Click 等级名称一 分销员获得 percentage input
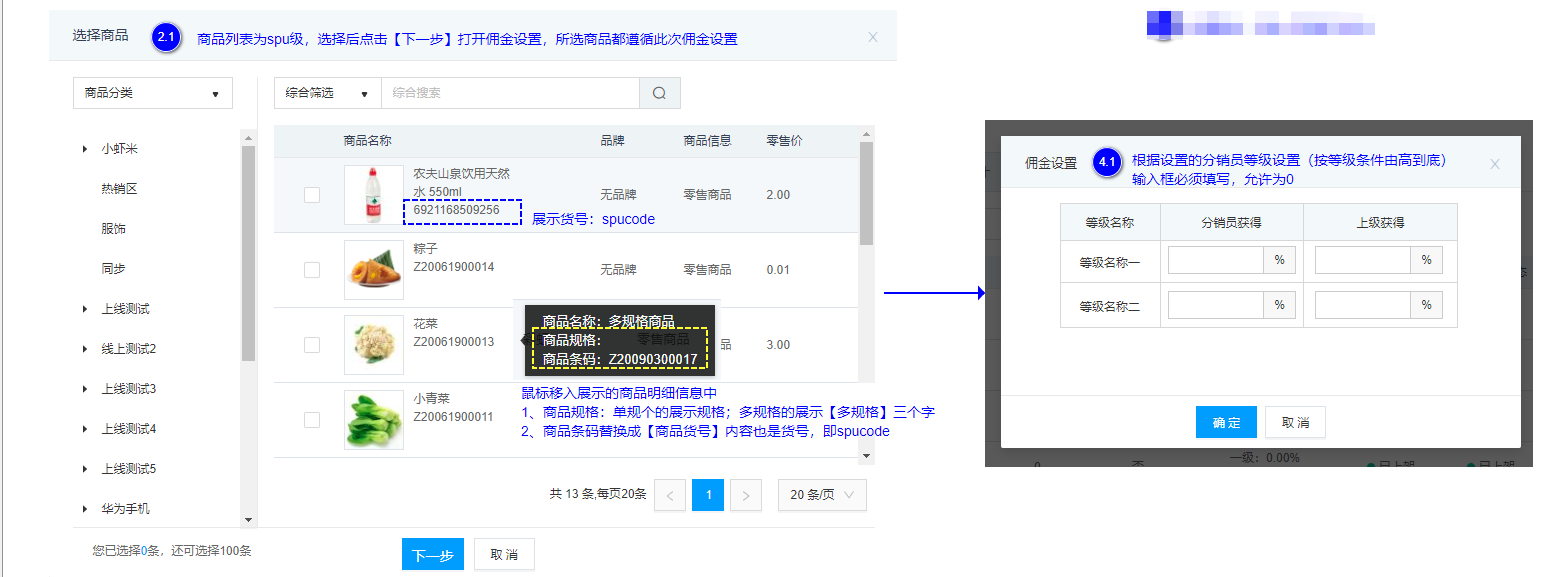The image size is (1564, 577). click(1216, 261)
